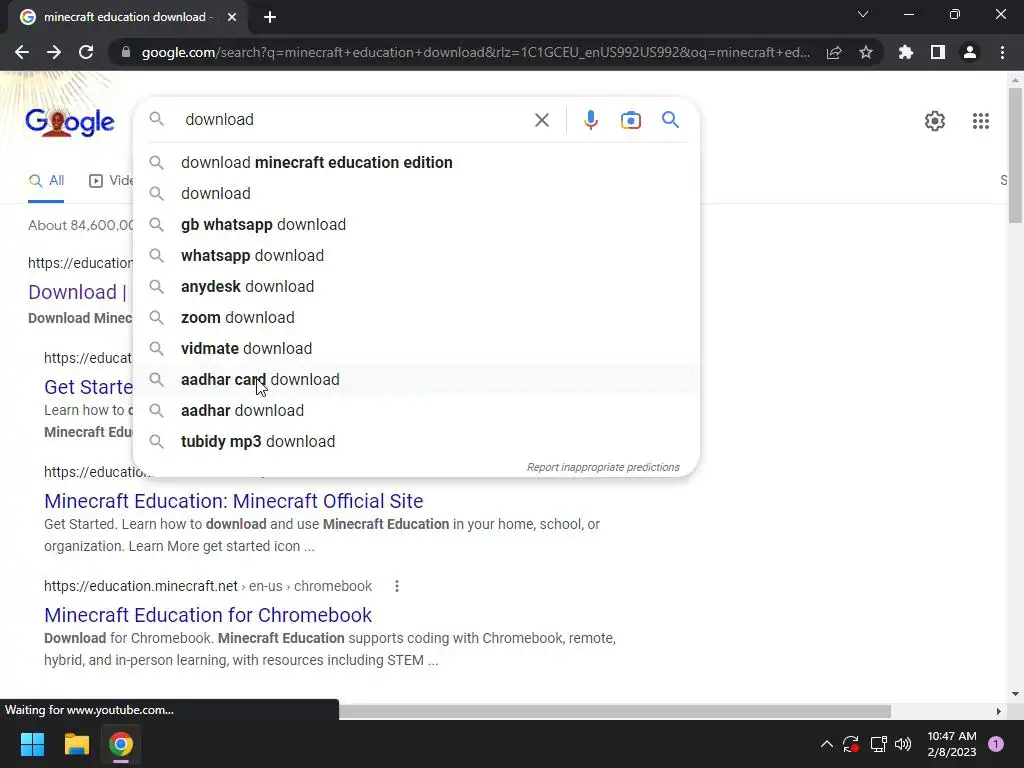Open Chrome three-dot menu
The image size is (1024, 768).
tap(1002, 52)
